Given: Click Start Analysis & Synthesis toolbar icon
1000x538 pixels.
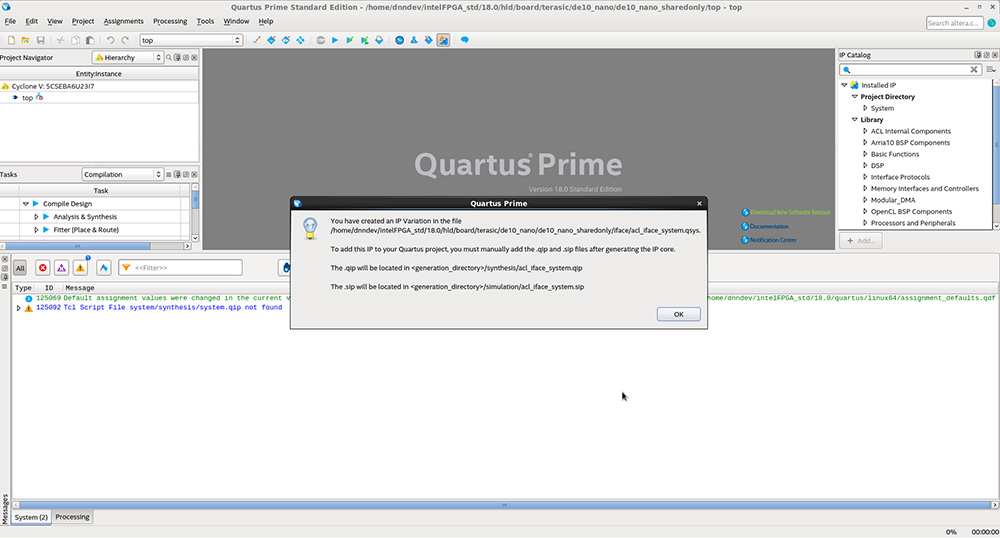Looking at the screenshot, I should [349, 40].
